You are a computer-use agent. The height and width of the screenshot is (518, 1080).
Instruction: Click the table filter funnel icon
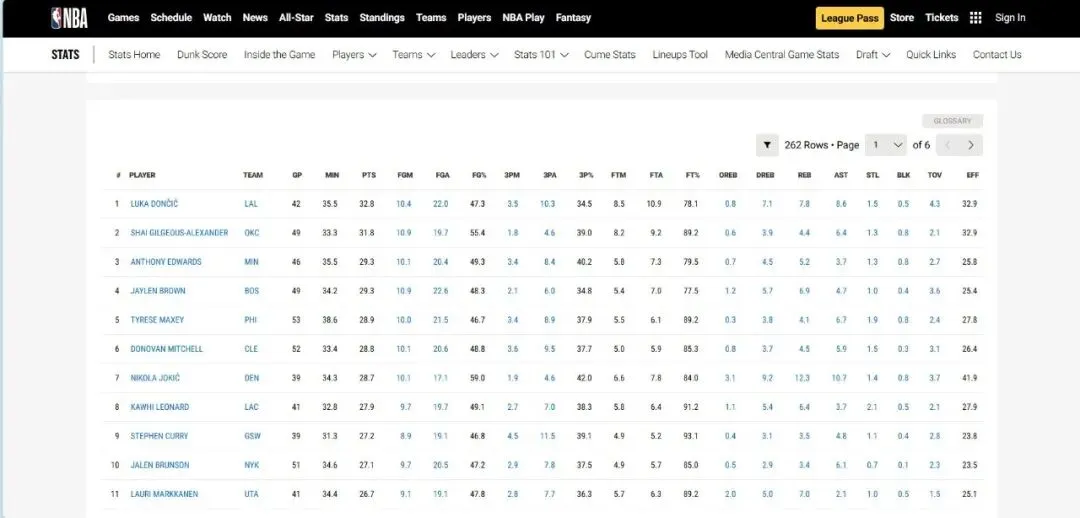767,145
